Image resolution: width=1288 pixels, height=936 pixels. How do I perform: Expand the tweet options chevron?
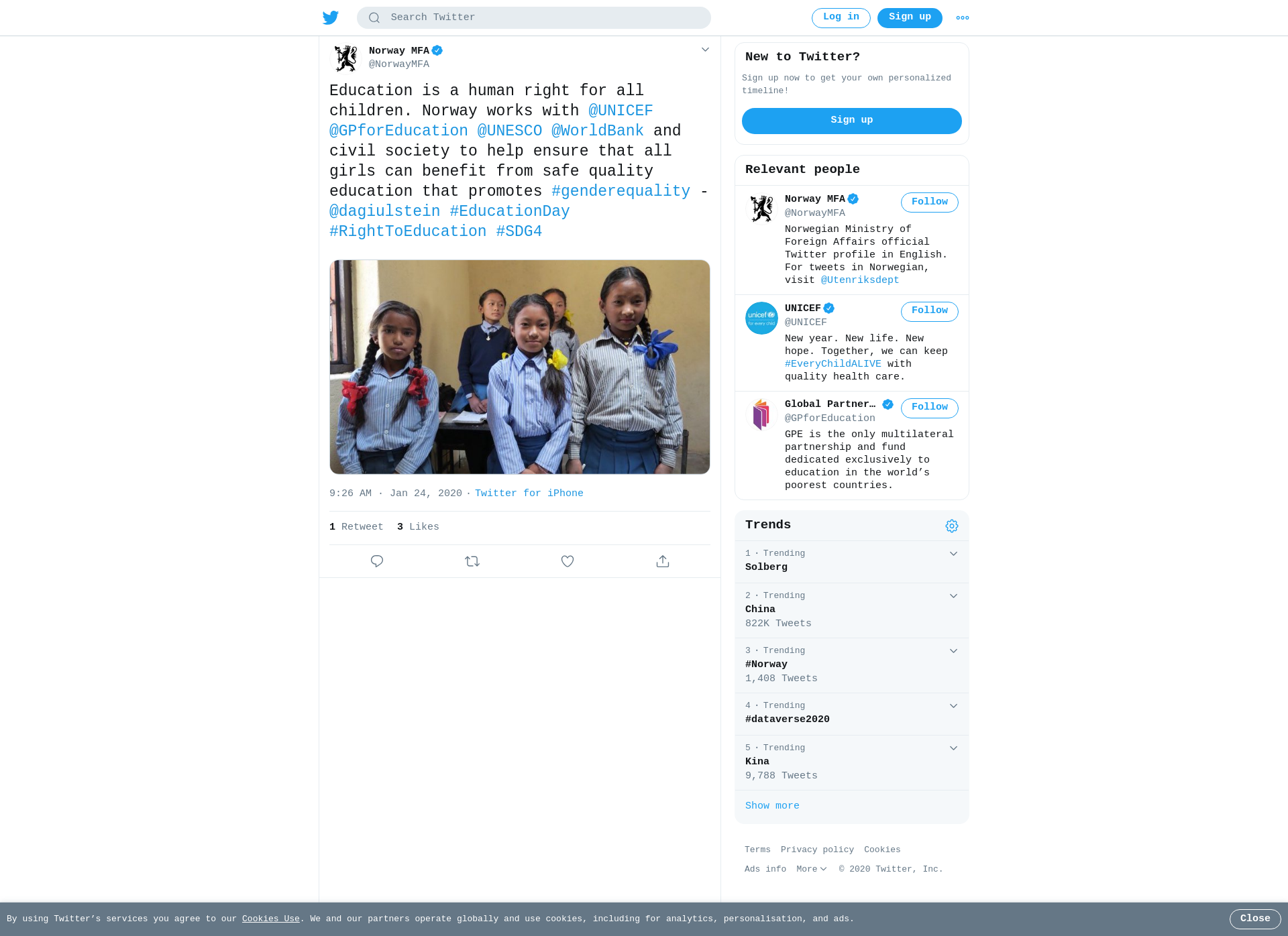[x=705, y=50]
